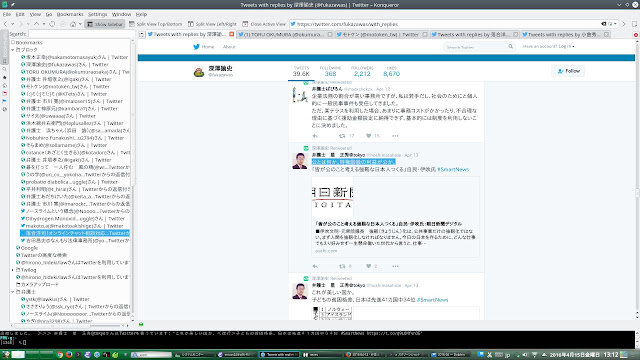Close the TORU OKUMURA tab
This screenshot has width=640, height=360.
330,35
